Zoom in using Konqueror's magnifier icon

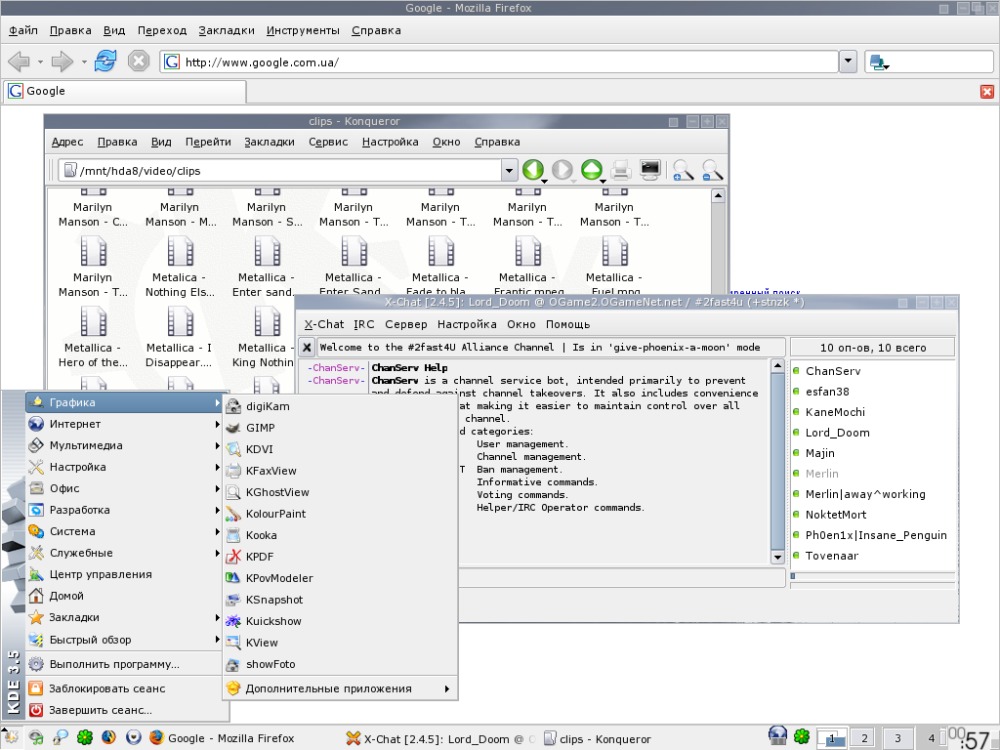(682, 169)
